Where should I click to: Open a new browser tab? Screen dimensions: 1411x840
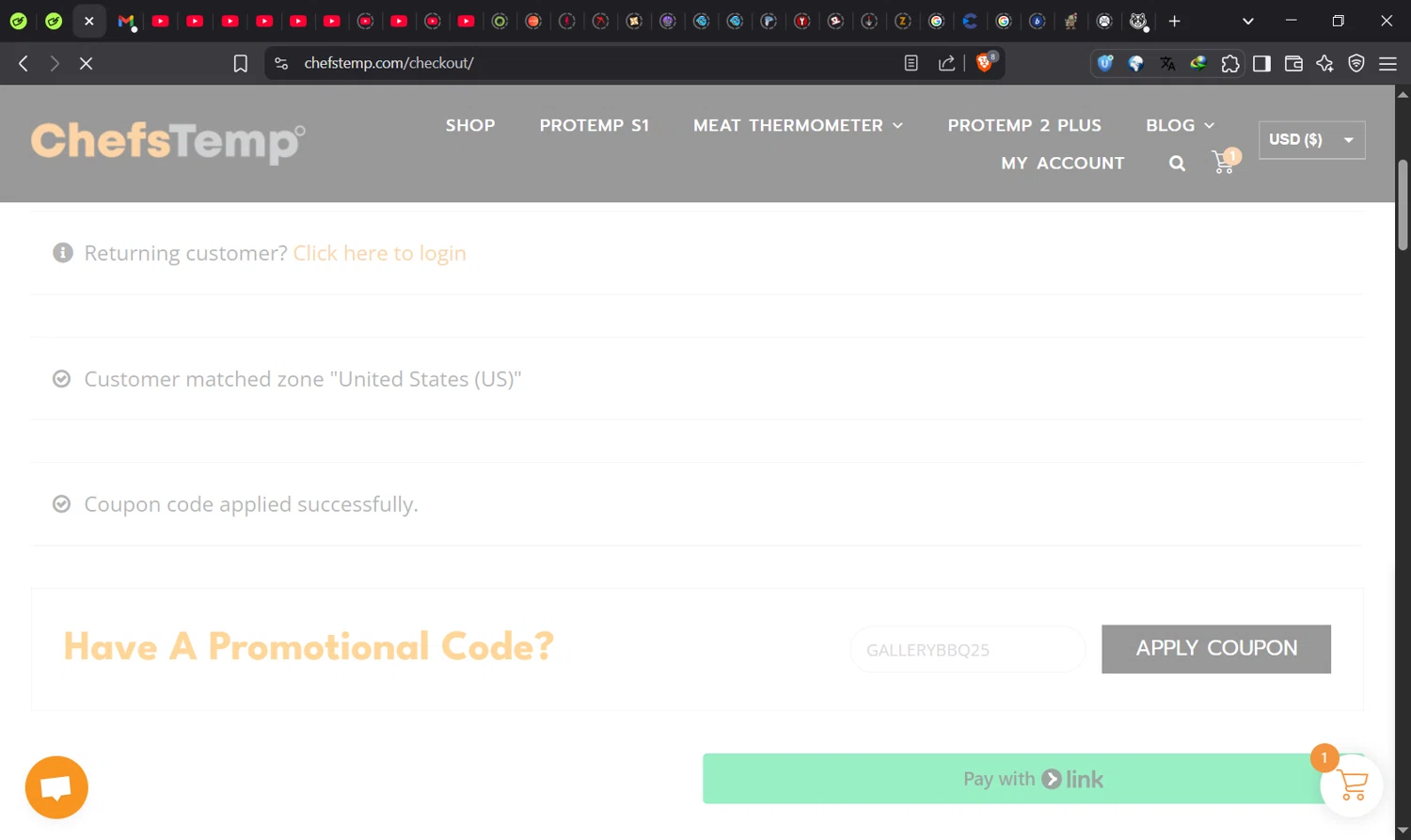1174,21
